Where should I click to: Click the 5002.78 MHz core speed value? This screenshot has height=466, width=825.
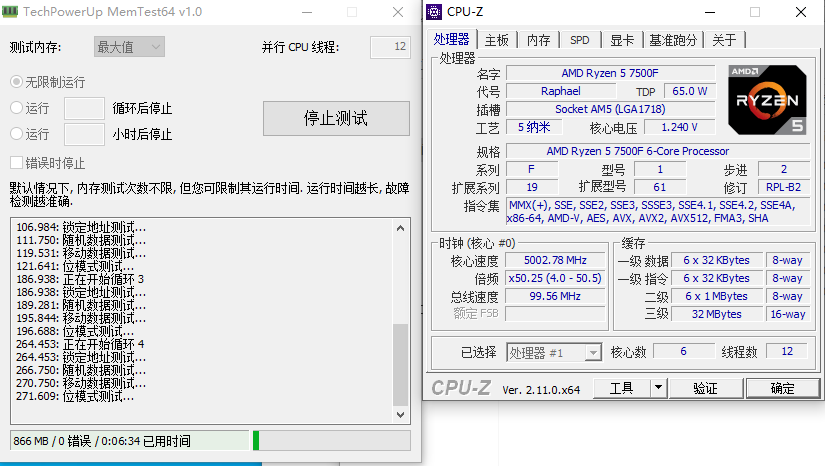click(555, 260)
